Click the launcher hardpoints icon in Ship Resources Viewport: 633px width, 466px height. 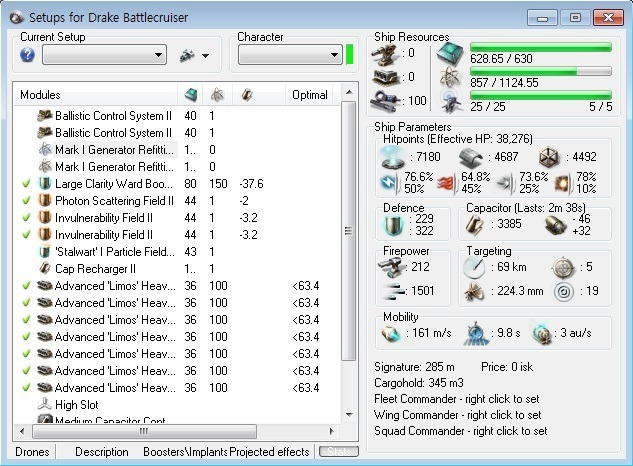point(385,77)
